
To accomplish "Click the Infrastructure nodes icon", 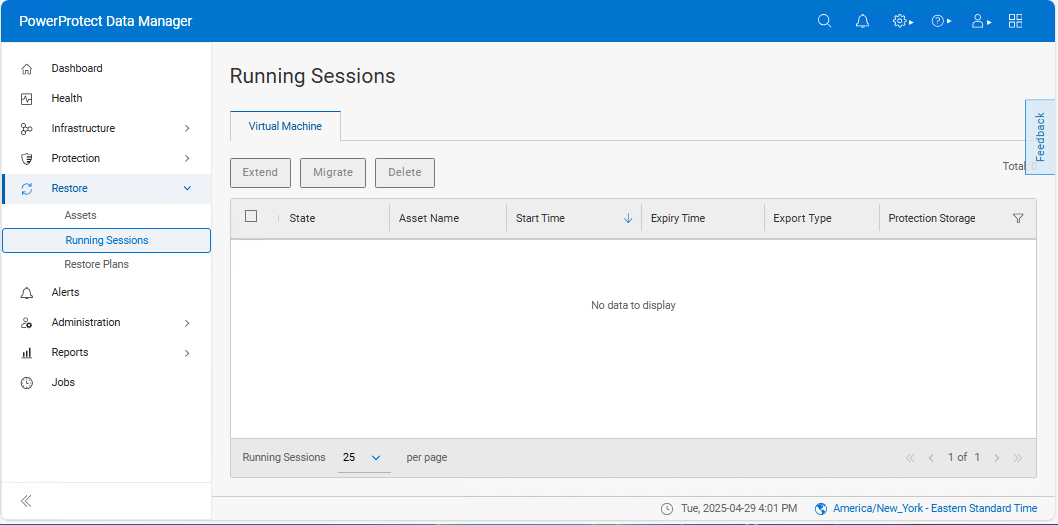I will tap(26, 128).
